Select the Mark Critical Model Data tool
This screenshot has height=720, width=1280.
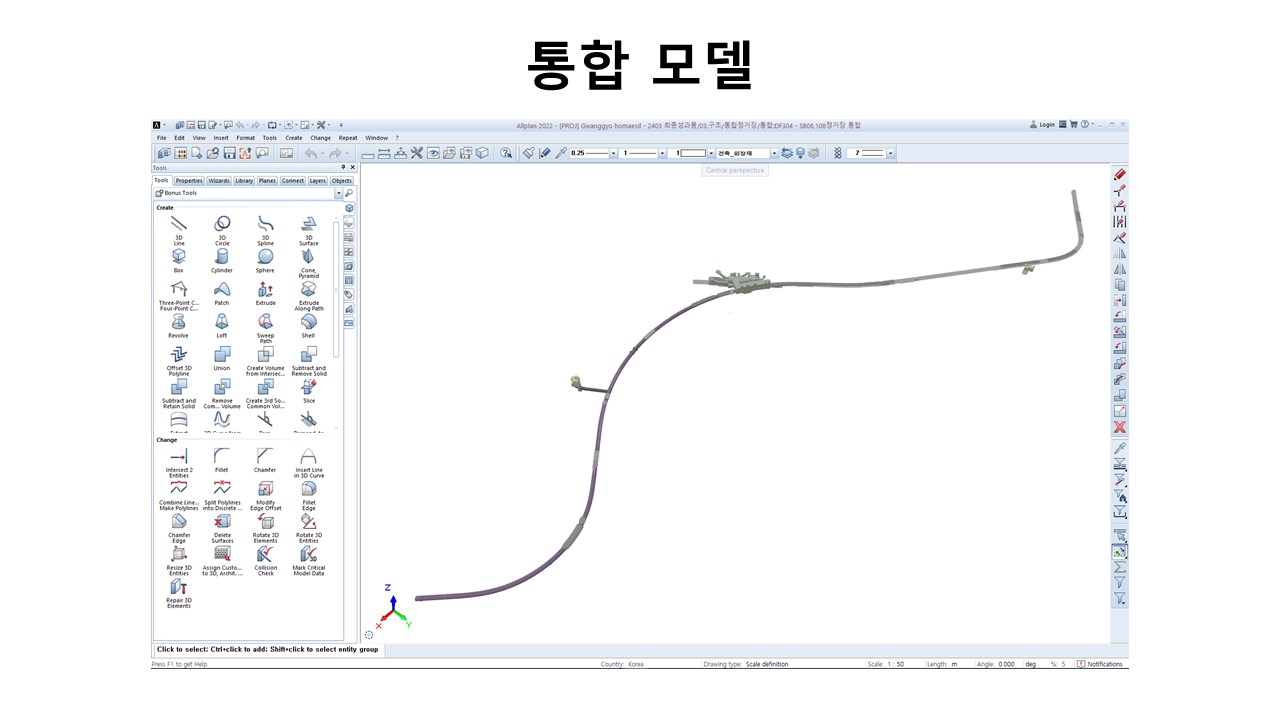pos(309,561)
